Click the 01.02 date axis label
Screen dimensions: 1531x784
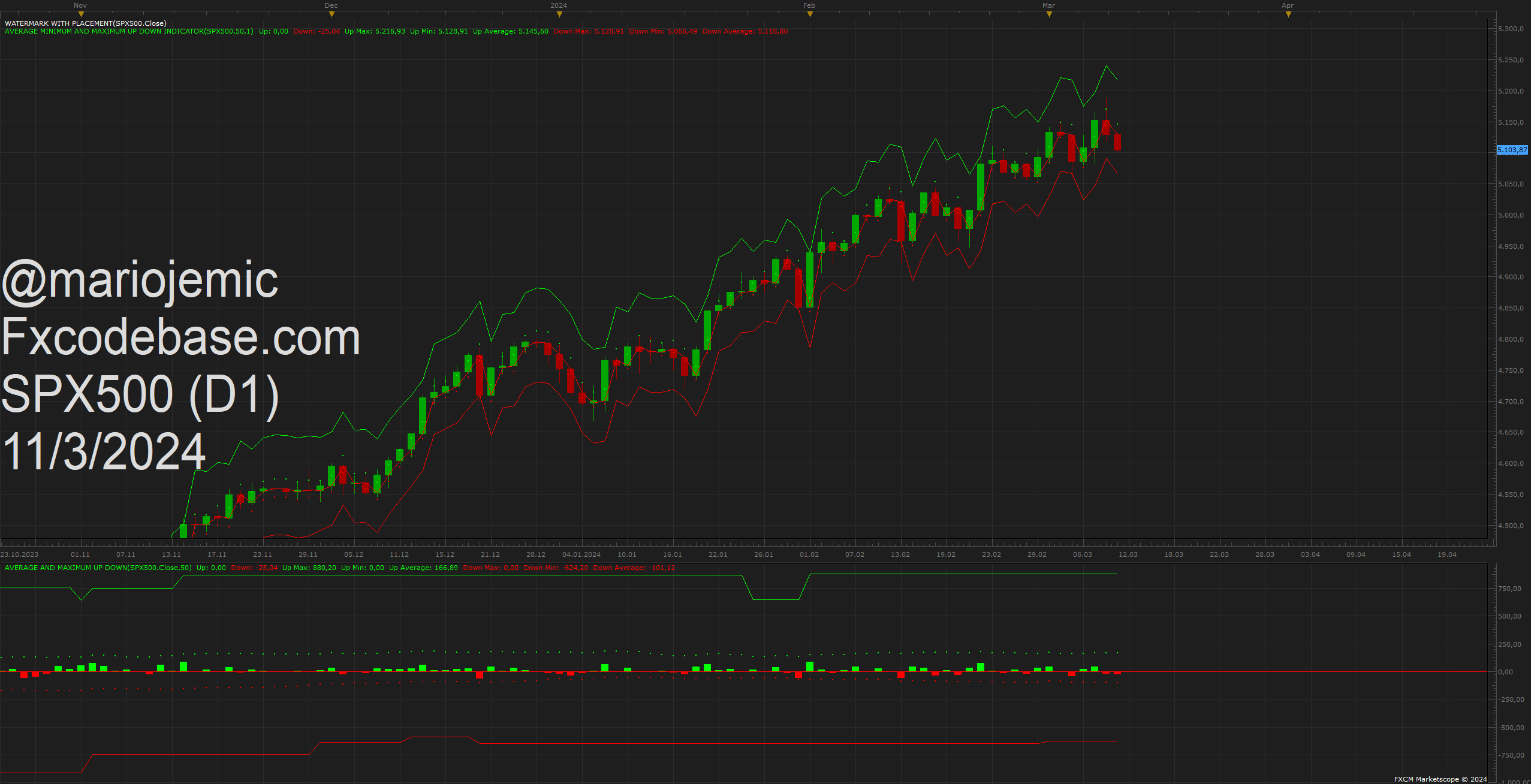809,554
